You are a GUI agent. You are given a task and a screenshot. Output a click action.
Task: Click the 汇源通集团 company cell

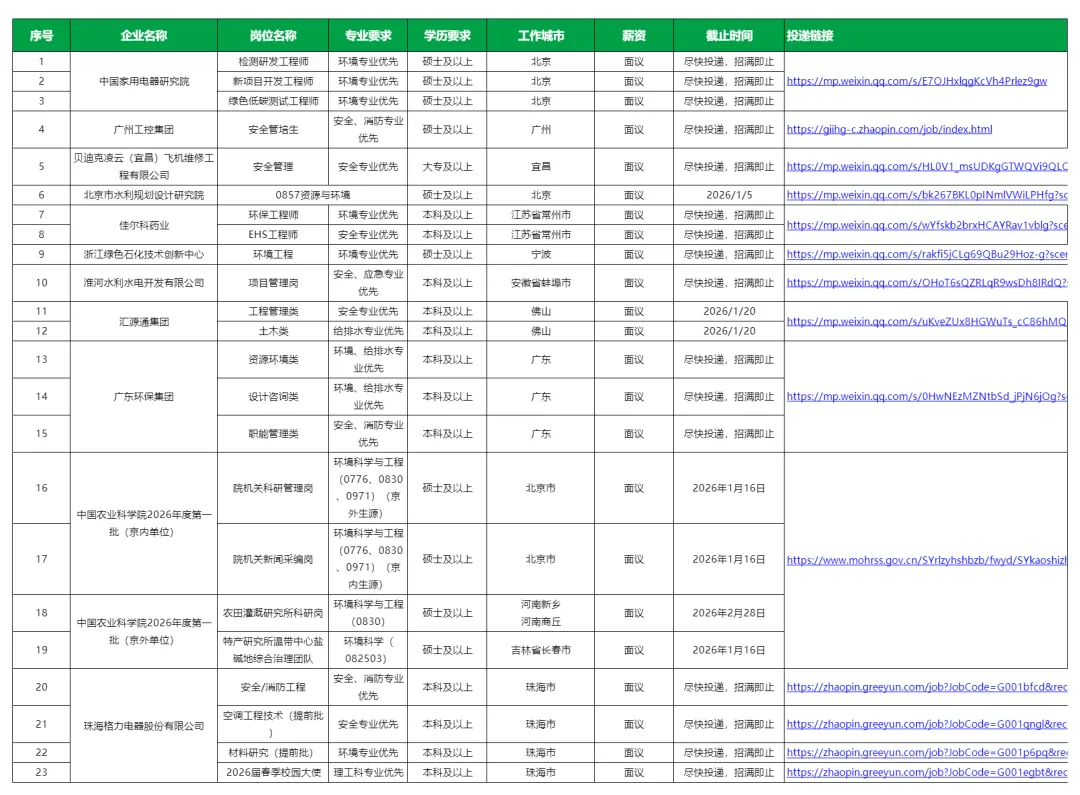point(144,322)
